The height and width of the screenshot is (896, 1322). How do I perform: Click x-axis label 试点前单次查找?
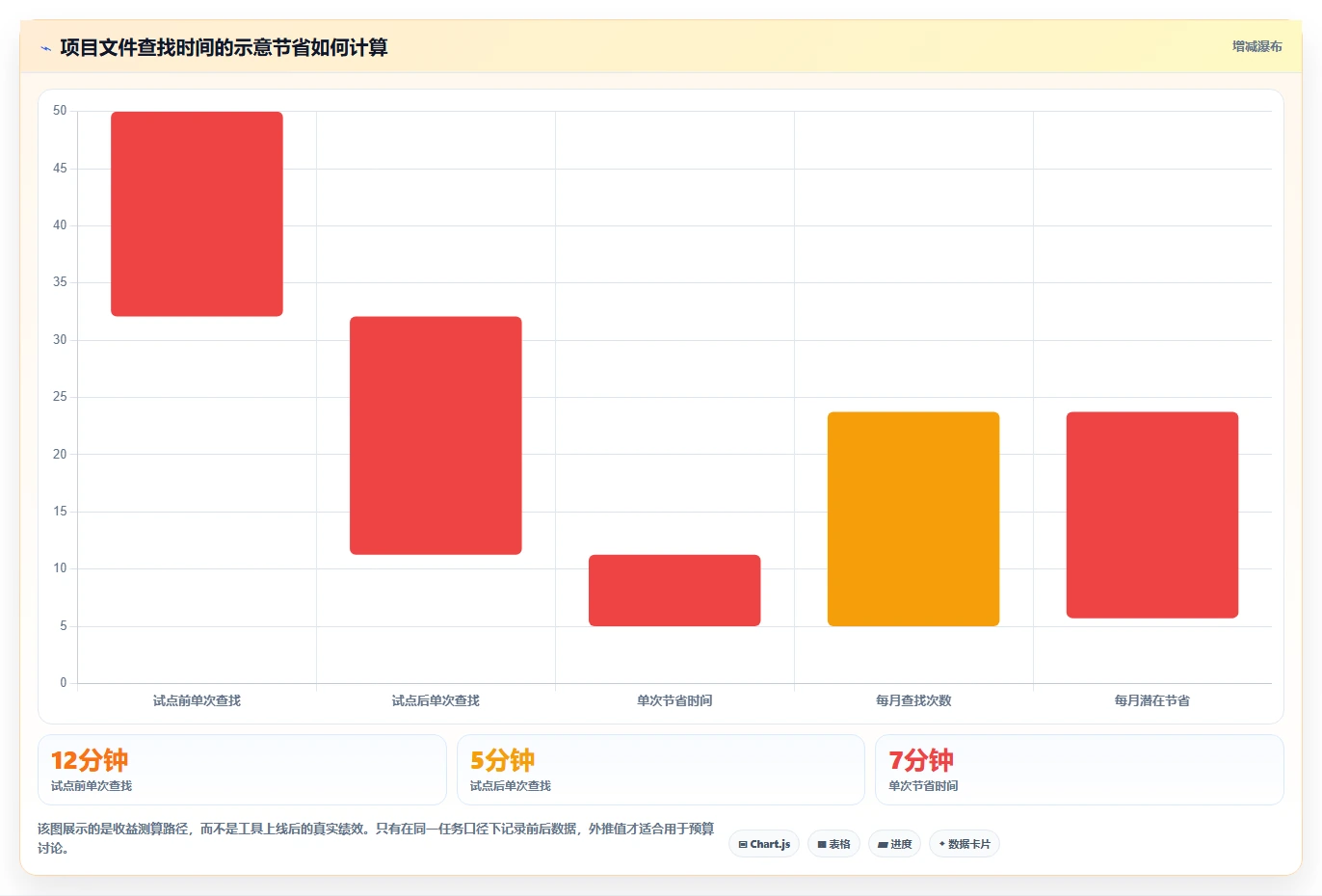coord(197,700)
